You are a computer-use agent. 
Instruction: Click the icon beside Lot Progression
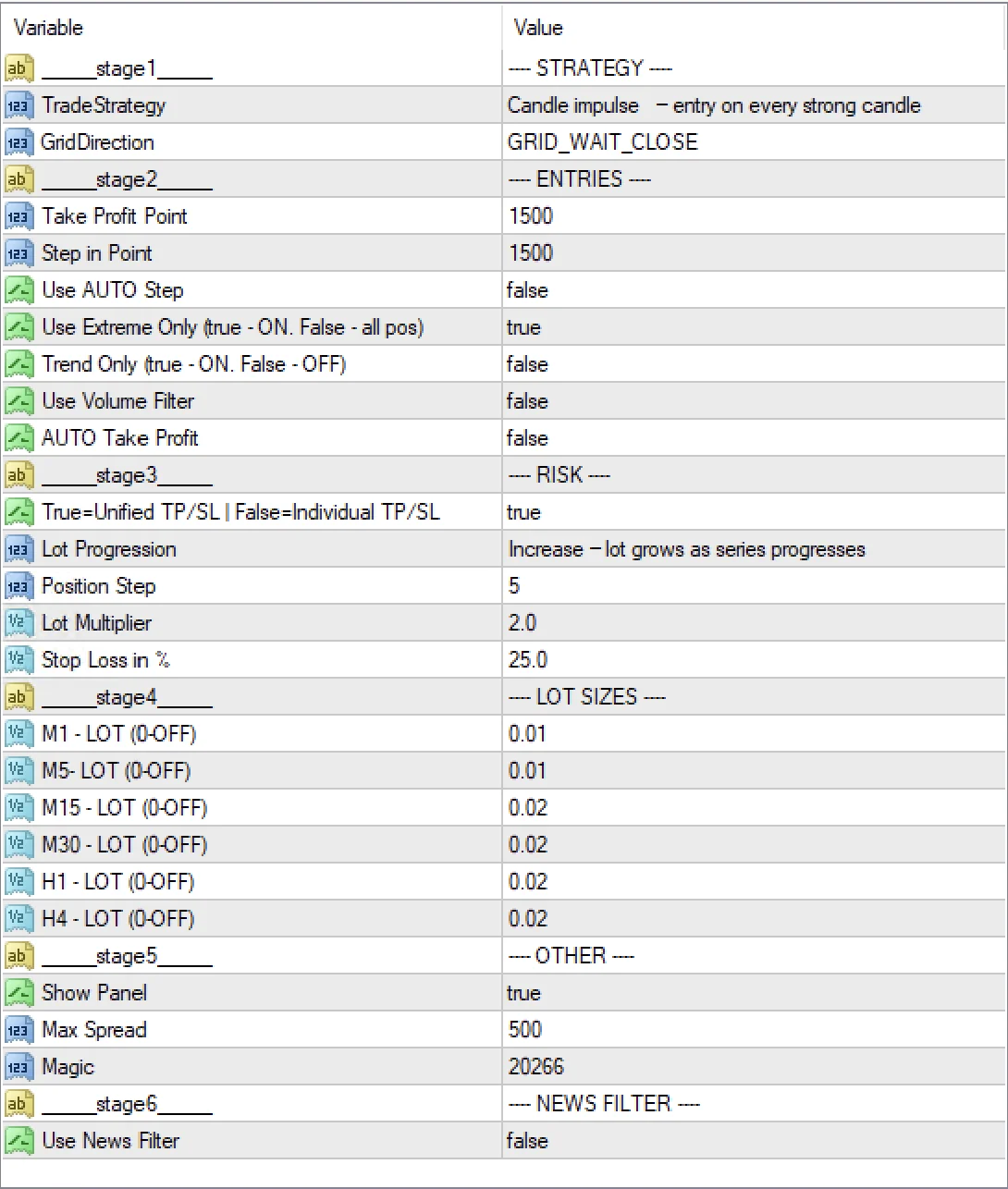pos(19,549)
